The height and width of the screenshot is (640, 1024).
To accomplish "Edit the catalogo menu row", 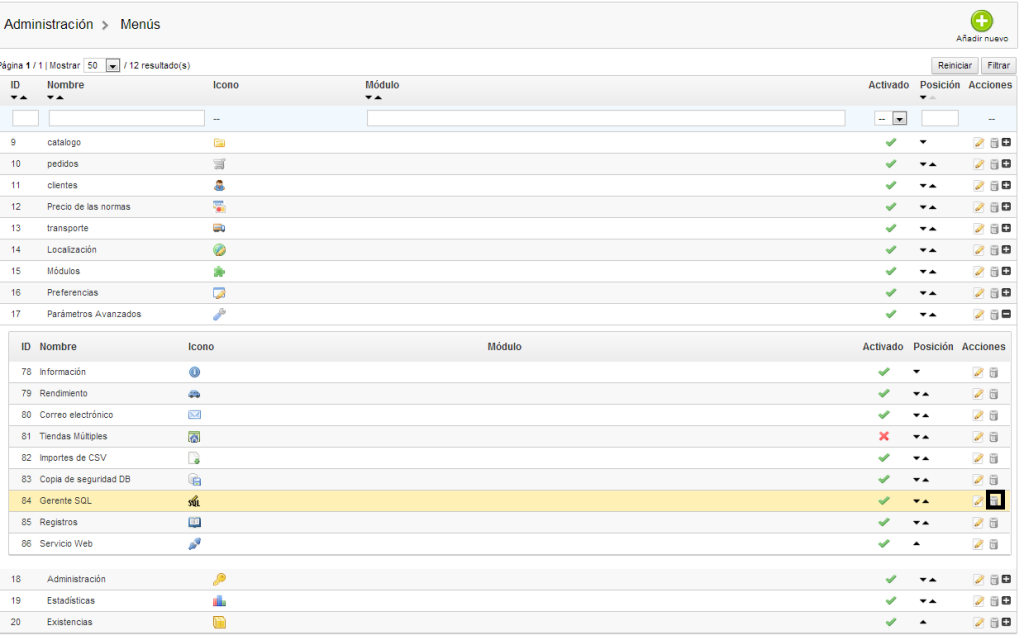I will tap(979, 143).
